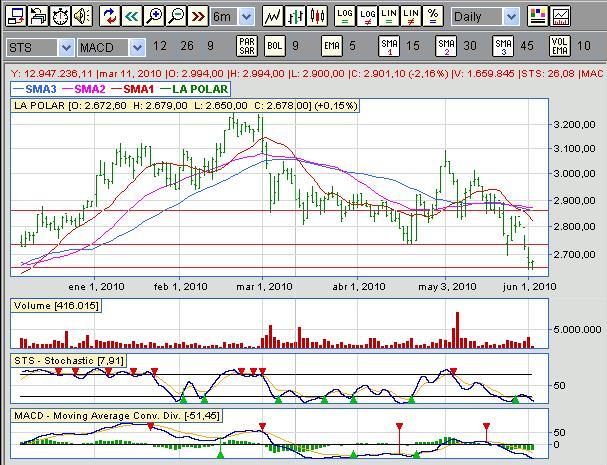Click the red double-right scroll forward arrows
Image resolution: width=607 pixels, height=465 pixels.
(x=198, y=16)
